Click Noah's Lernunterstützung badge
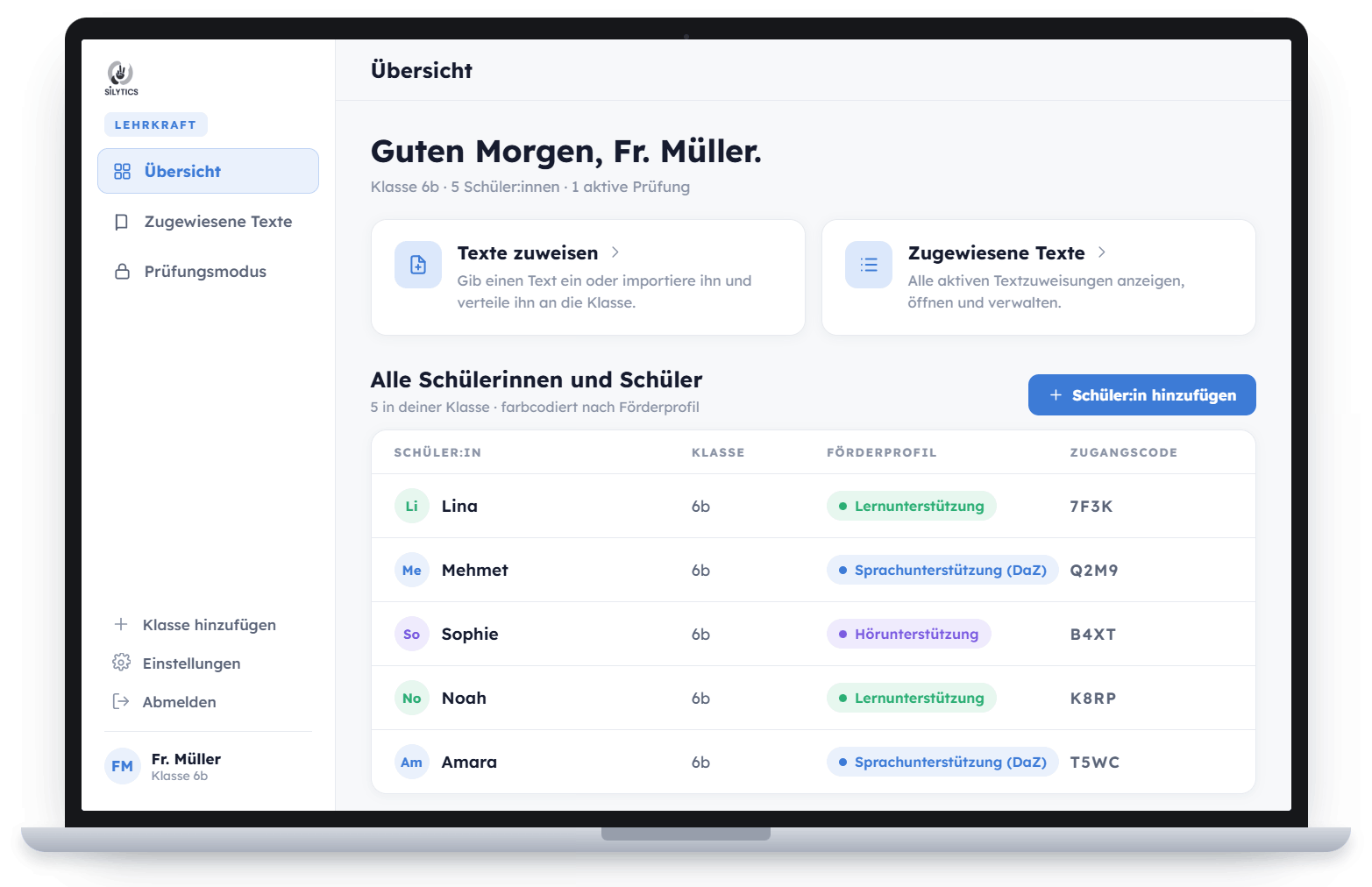 [911, 698]
